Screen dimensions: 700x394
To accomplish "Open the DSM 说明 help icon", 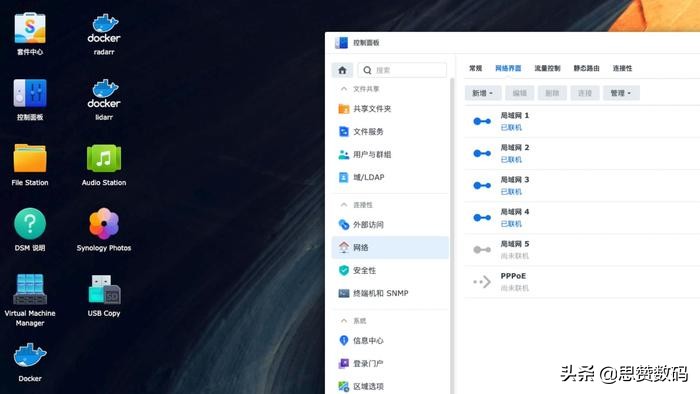I will (x=29, y=230).
